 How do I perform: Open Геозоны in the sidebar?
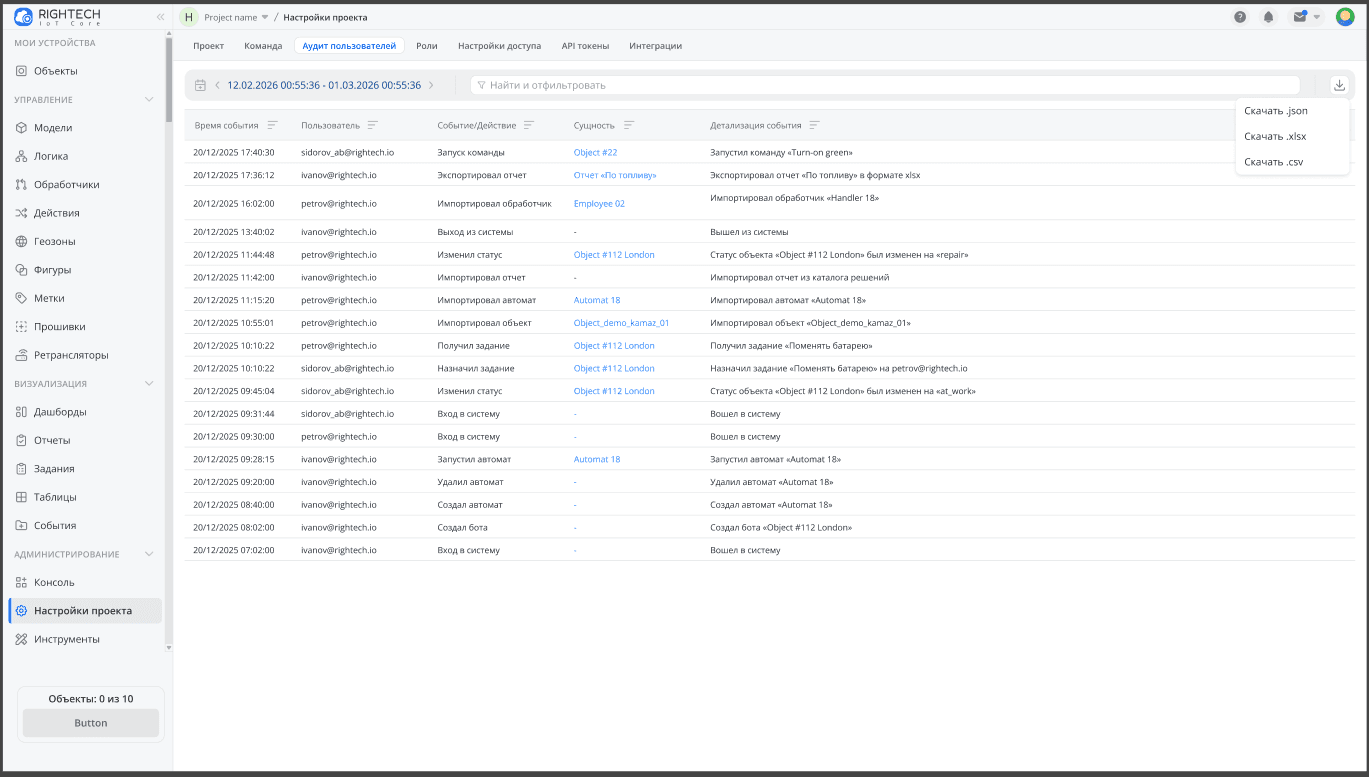(54, 241)
